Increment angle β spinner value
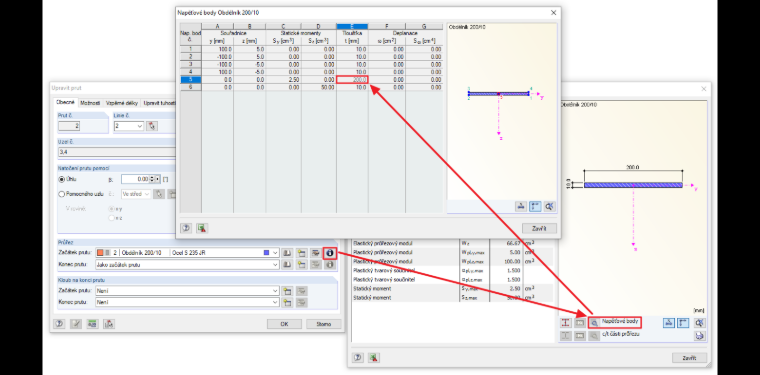 click(153, 177)
